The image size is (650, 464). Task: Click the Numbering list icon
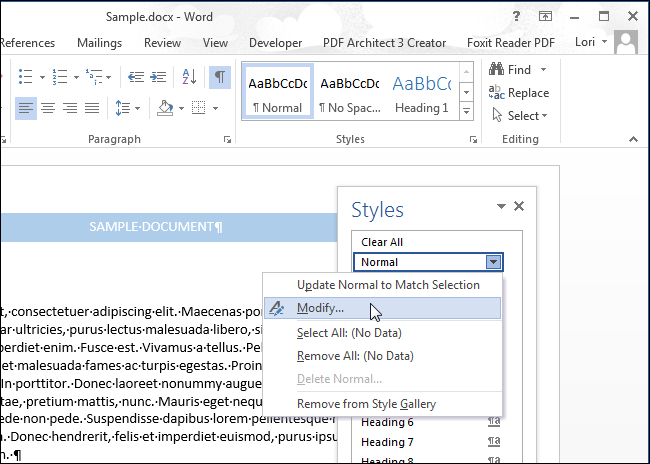click(x=61, y=77)
